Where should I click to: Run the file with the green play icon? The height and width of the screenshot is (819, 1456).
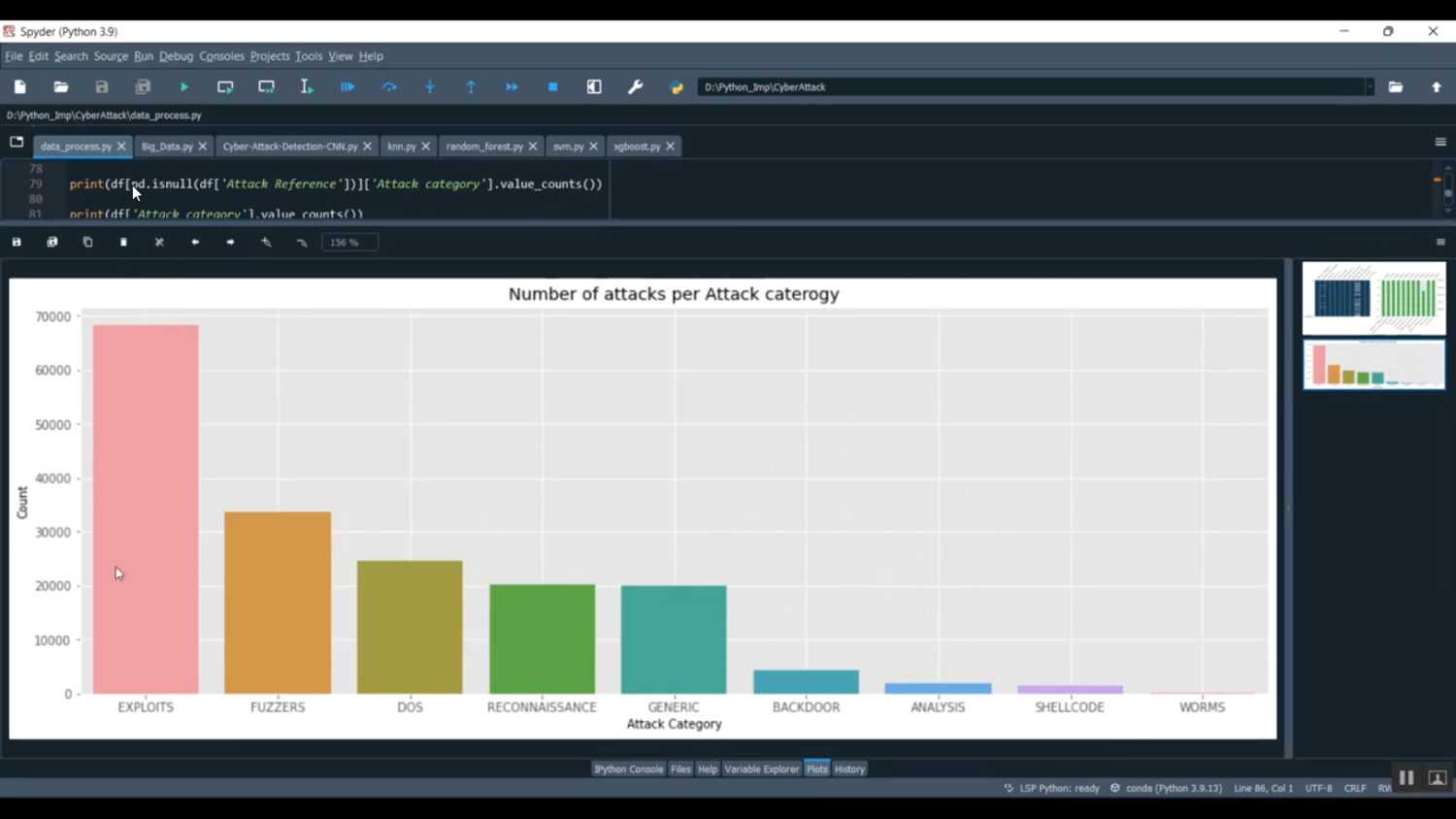pos(184,87)
